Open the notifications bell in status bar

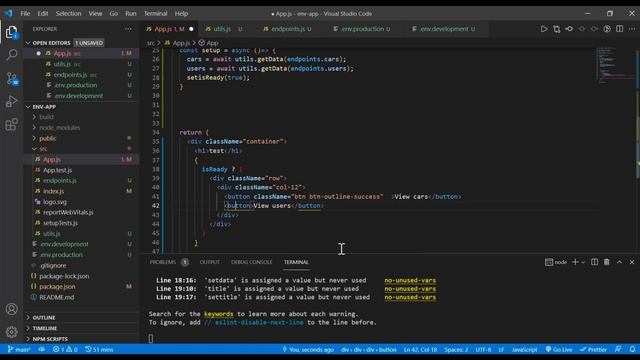coord(632,349)
